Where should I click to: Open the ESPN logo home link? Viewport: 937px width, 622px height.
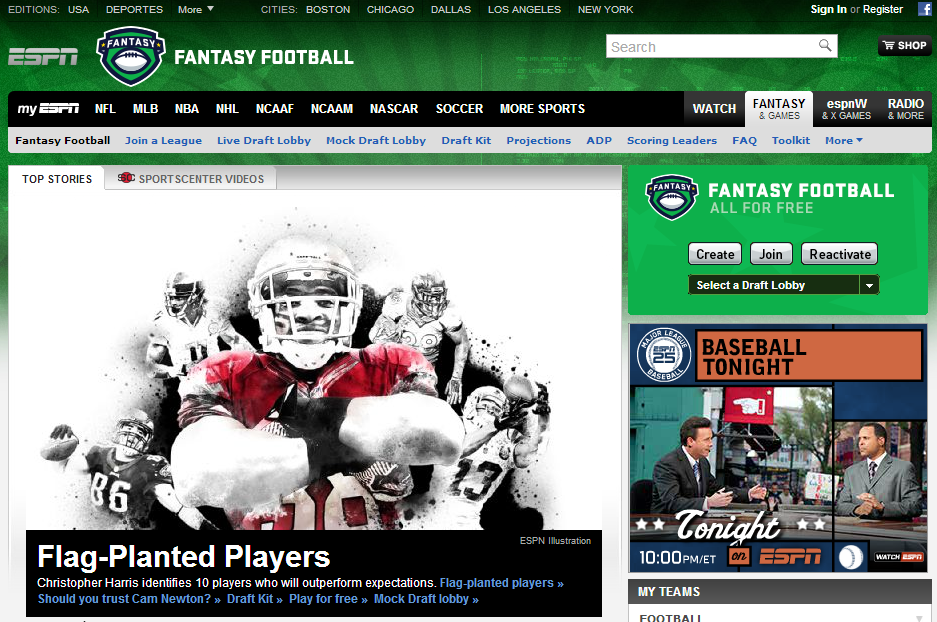pos(43,57)
